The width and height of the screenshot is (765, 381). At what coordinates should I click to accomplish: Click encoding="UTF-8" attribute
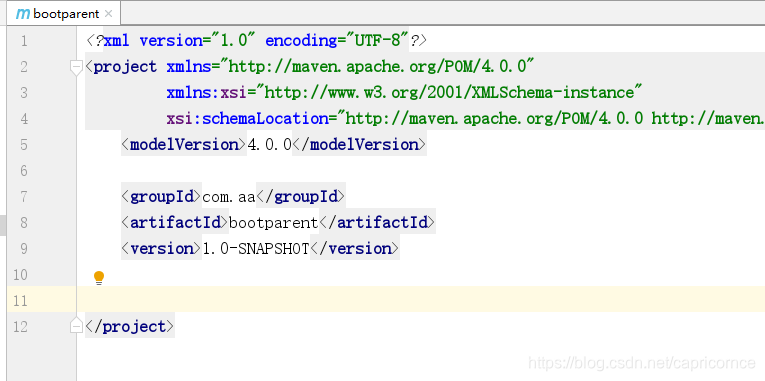tap(337, 40)
